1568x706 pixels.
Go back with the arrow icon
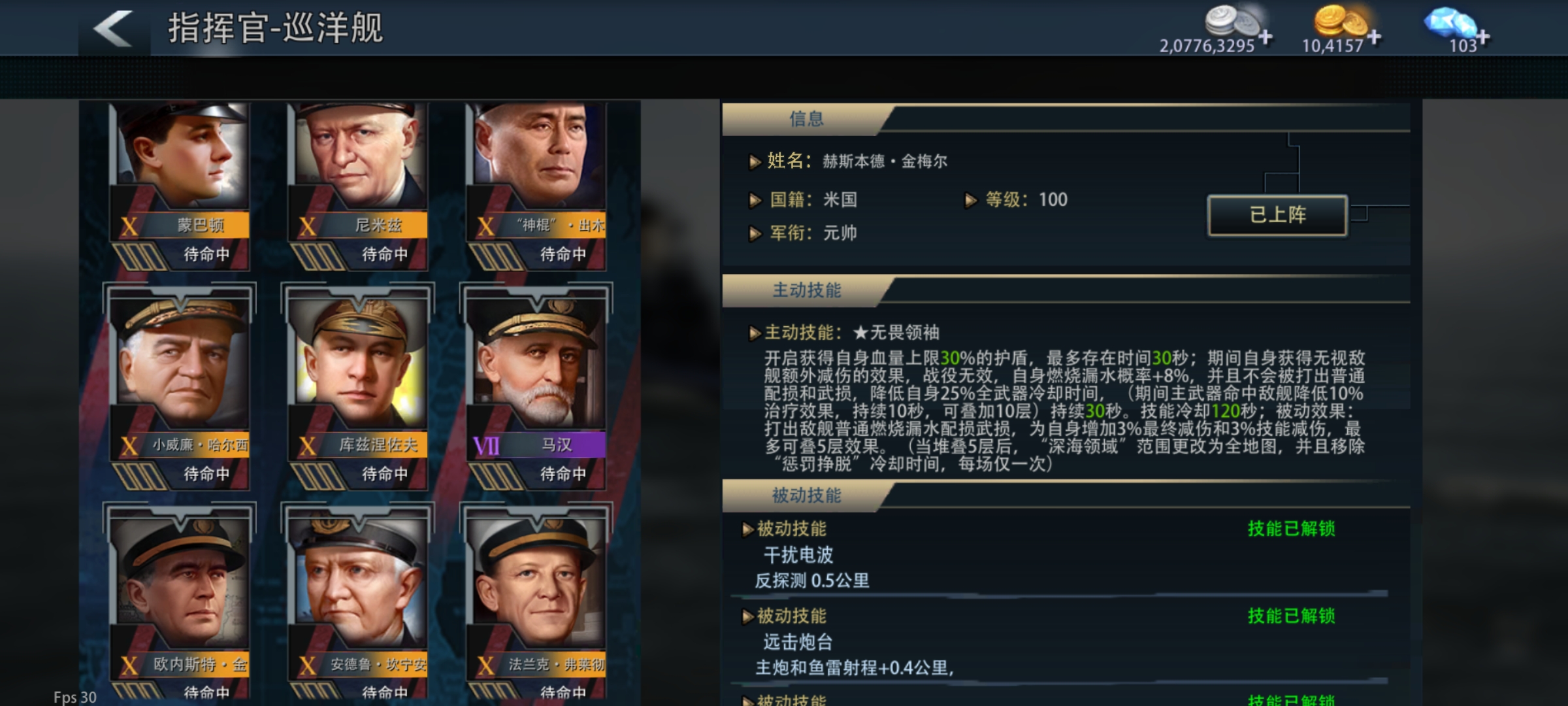point(113,29)
